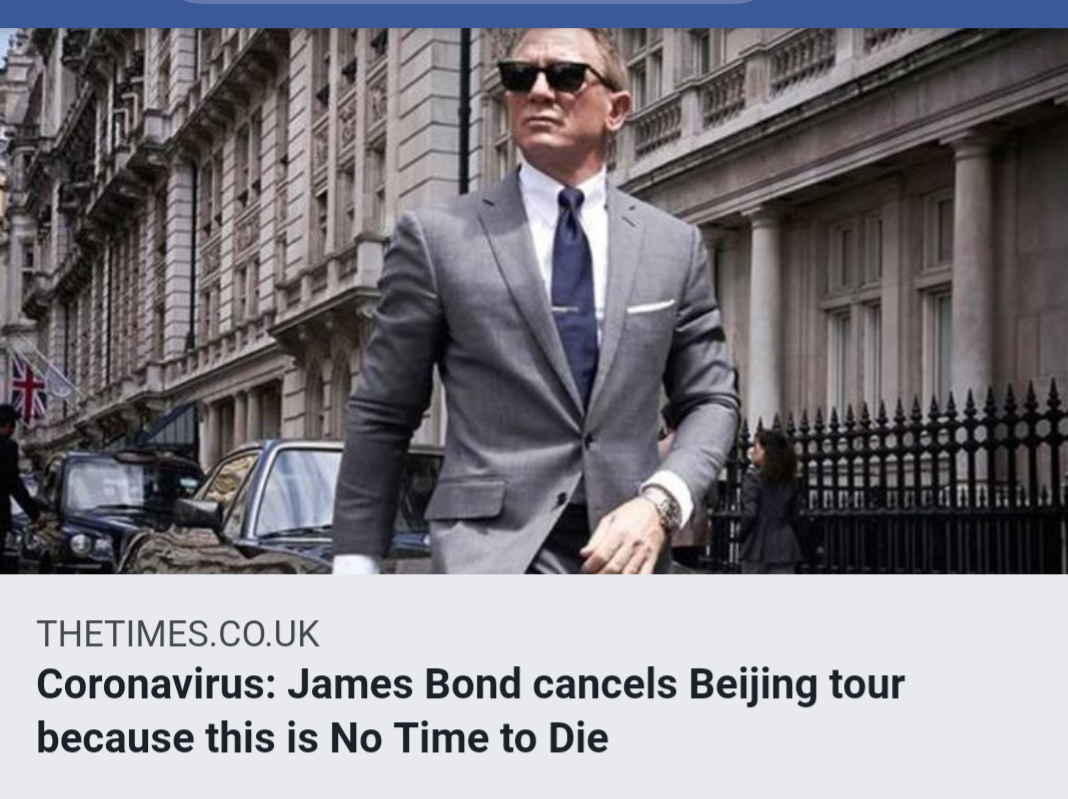Open the article preview photo
1068x799 pixels.
[534, 300]
